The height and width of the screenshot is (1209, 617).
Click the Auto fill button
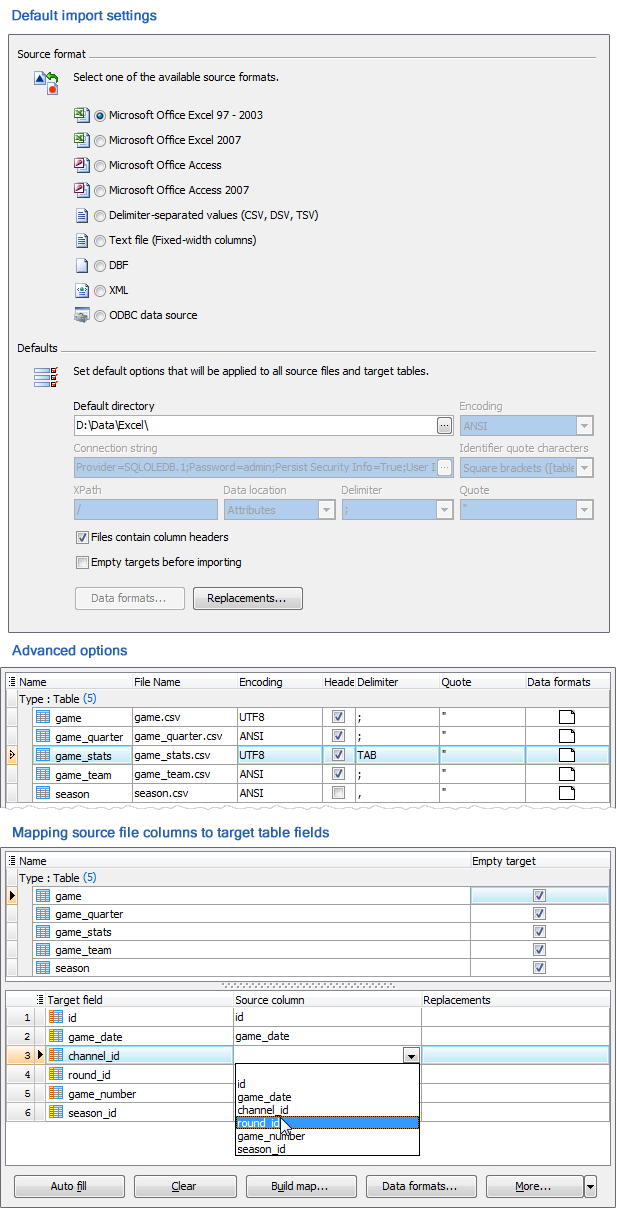click(x=68, y=1186)
